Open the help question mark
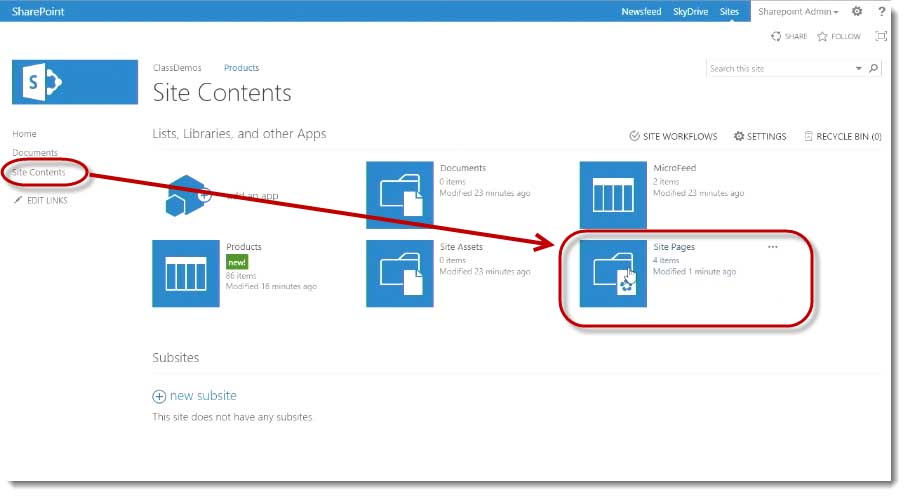 (x=882, y=11)
